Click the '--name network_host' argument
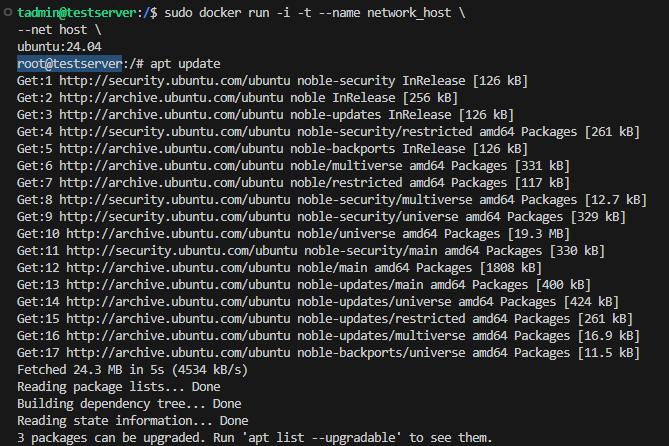This screenshot has height=446, width=669. point(385,13)
